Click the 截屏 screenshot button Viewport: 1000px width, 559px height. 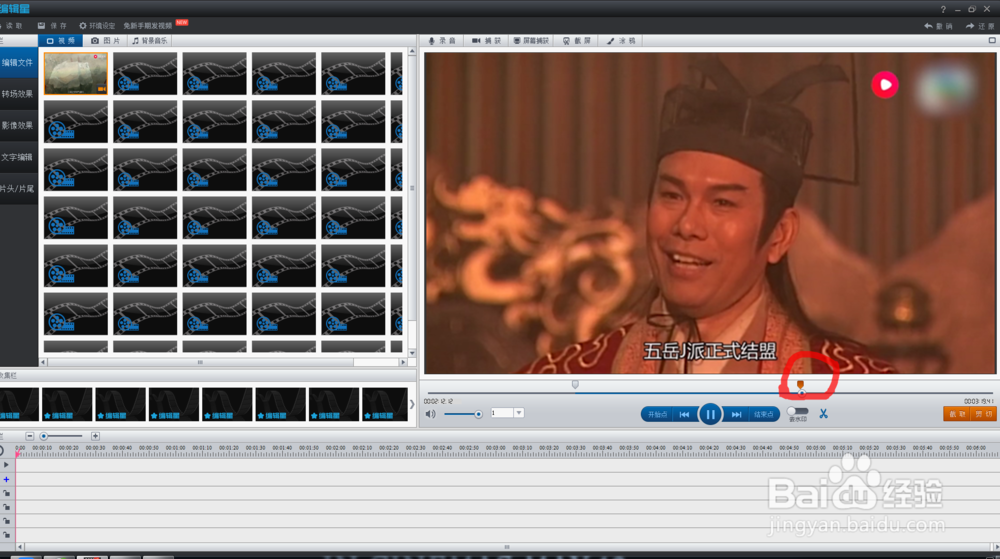tap(577, 40)
